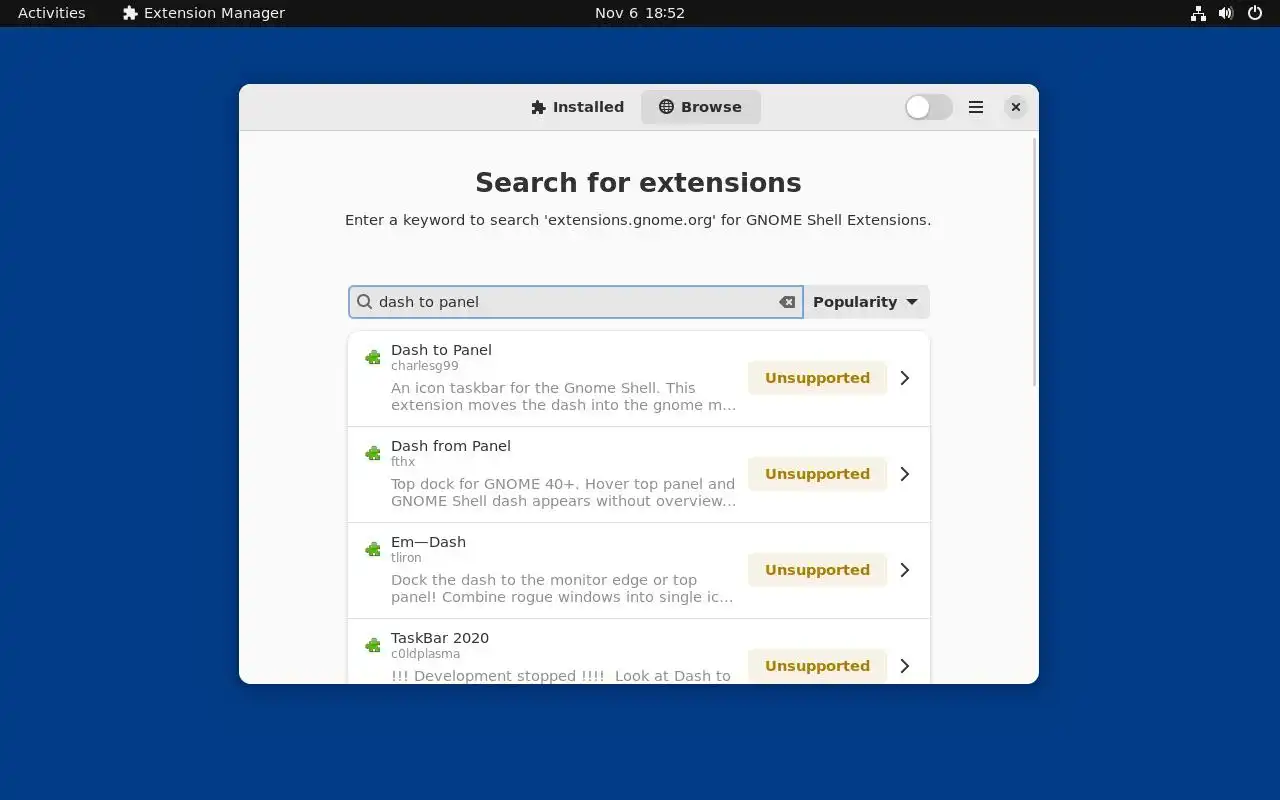Click the volume speaker icon
This screenshot has width=1280, height=800.
pyautogui.click(x=1226, y=13)
